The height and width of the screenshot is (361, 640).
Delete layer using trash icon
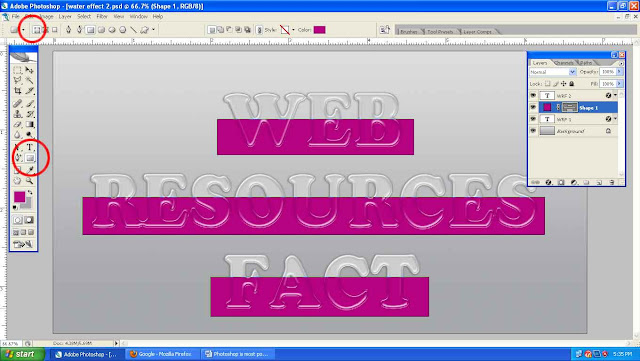click(611, 183)
